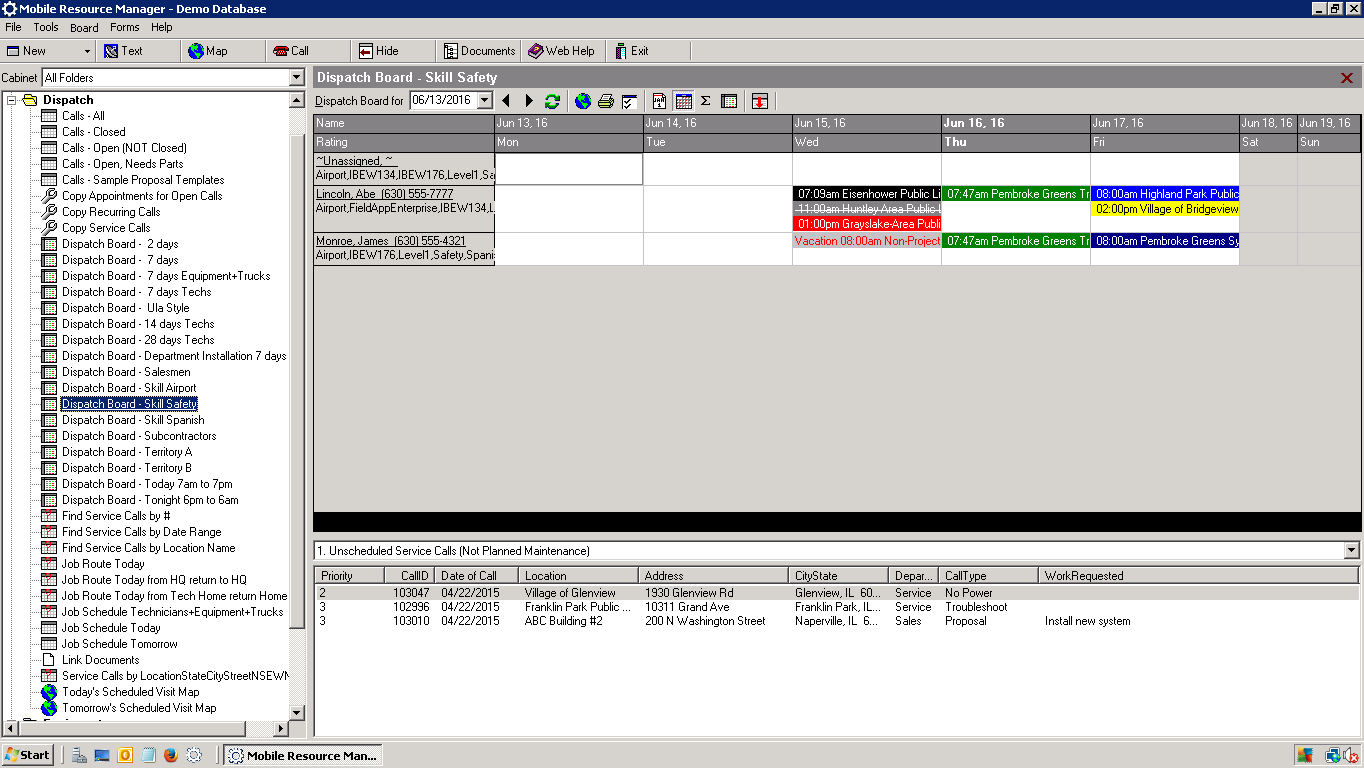Viewport: 1364px width, 768px height.
Task: Switch to Jan 1 day view icon
Action: click(x=660, y=101)
